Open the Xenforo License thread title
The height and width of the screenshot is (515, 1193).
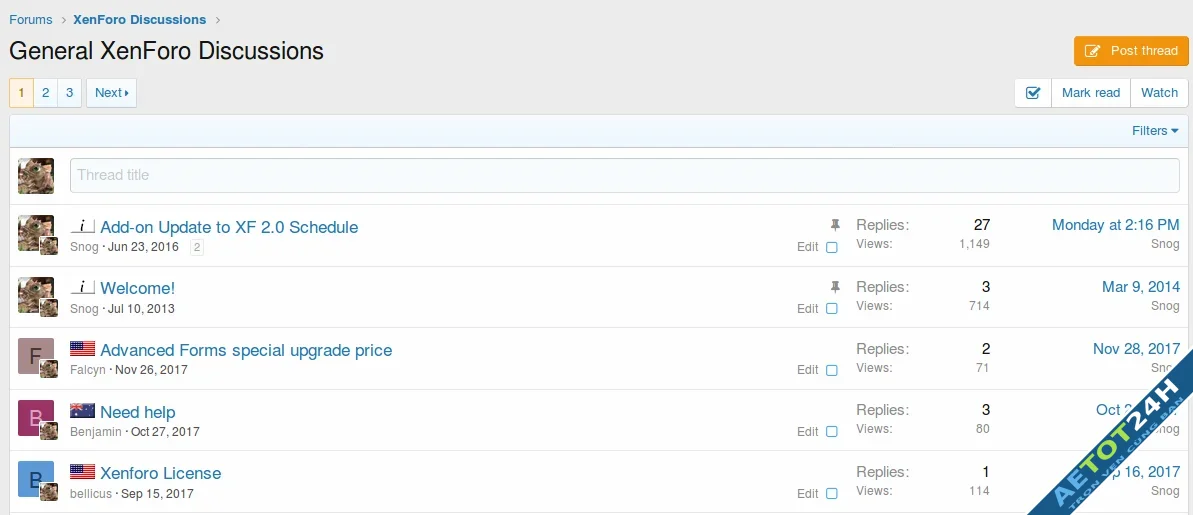click(160, 473)
